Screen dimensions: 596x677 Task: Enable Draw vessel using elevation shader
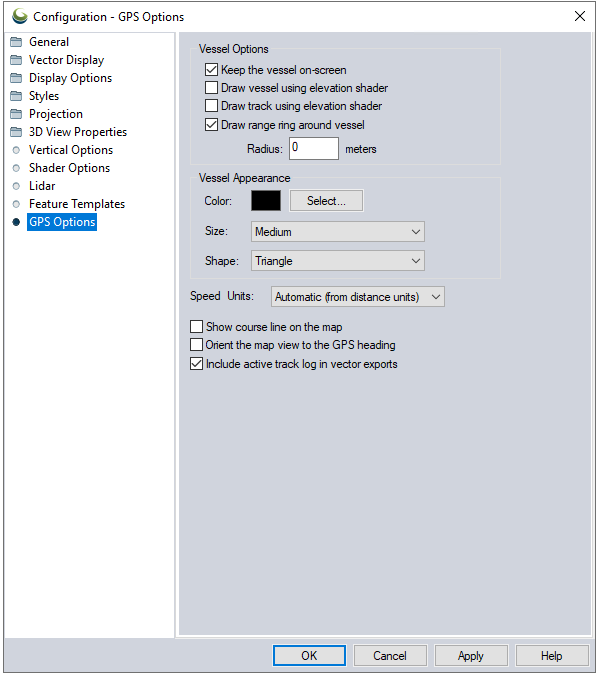coord(211,88)
